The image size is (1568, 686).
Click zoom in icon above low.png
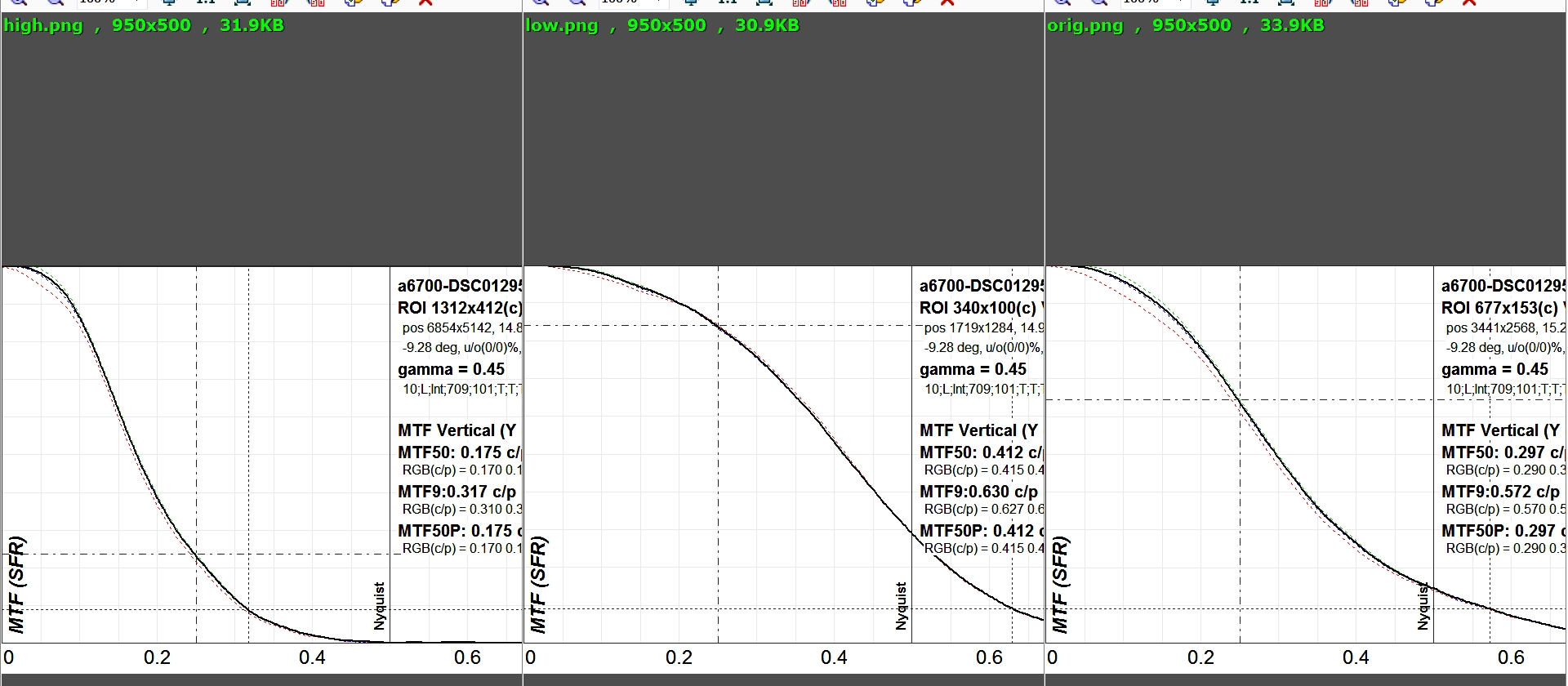click(540, 2)
